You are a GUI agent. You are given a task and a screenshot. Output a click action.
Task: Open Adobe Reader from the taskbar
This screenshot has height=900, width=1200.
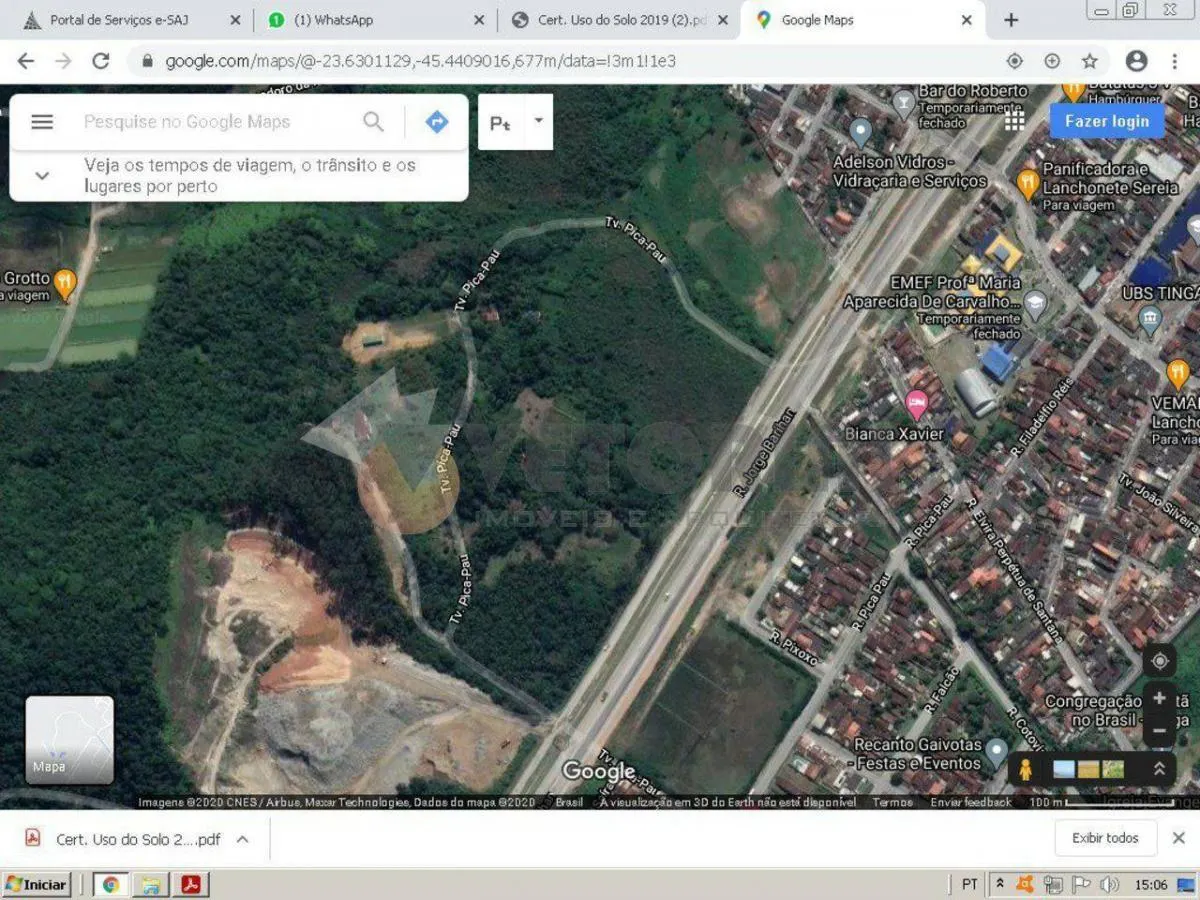[x=190, y=884]
